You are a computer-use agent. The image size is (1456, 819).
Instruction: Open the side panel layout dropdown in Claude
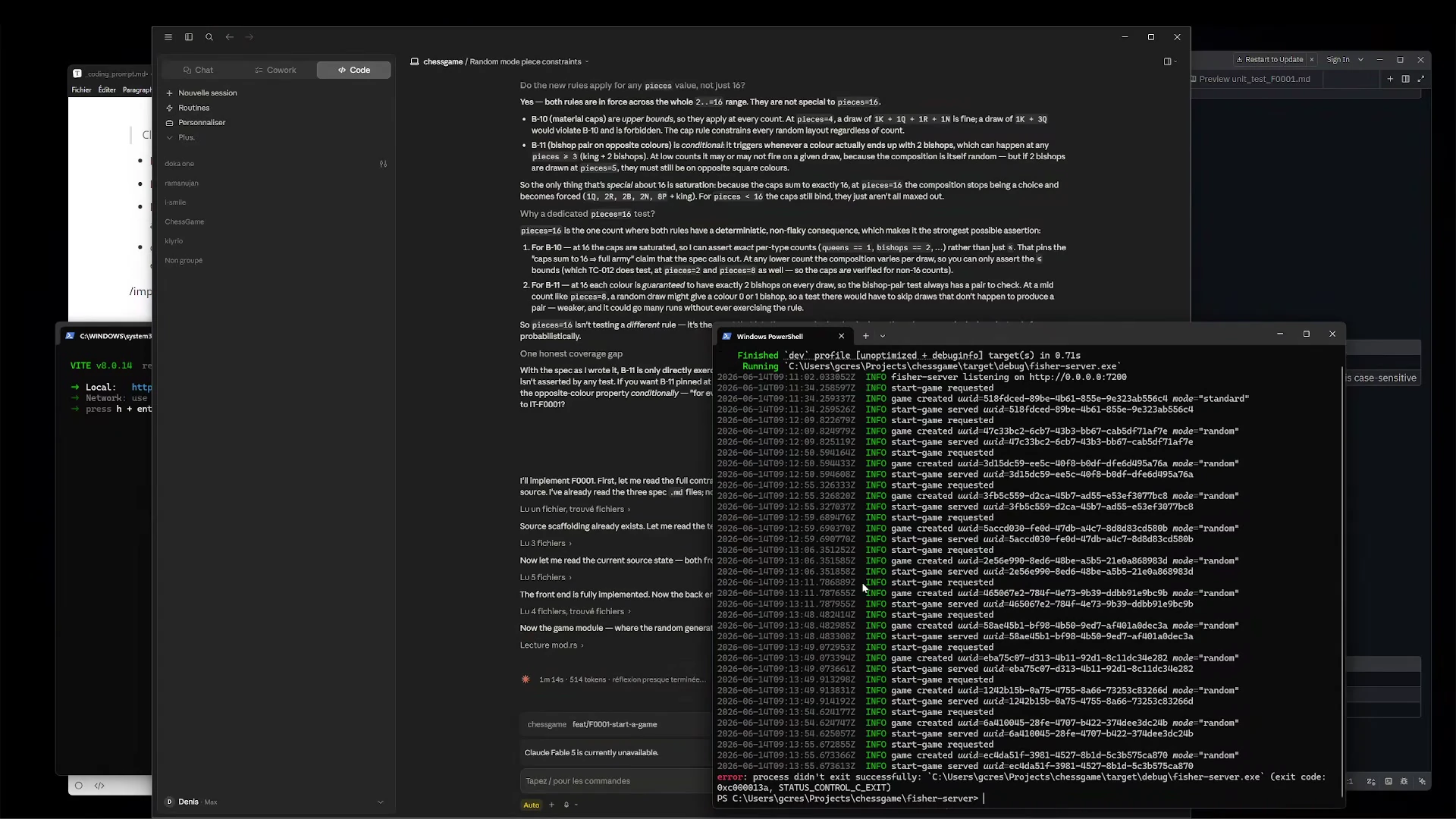point(1170,61)
